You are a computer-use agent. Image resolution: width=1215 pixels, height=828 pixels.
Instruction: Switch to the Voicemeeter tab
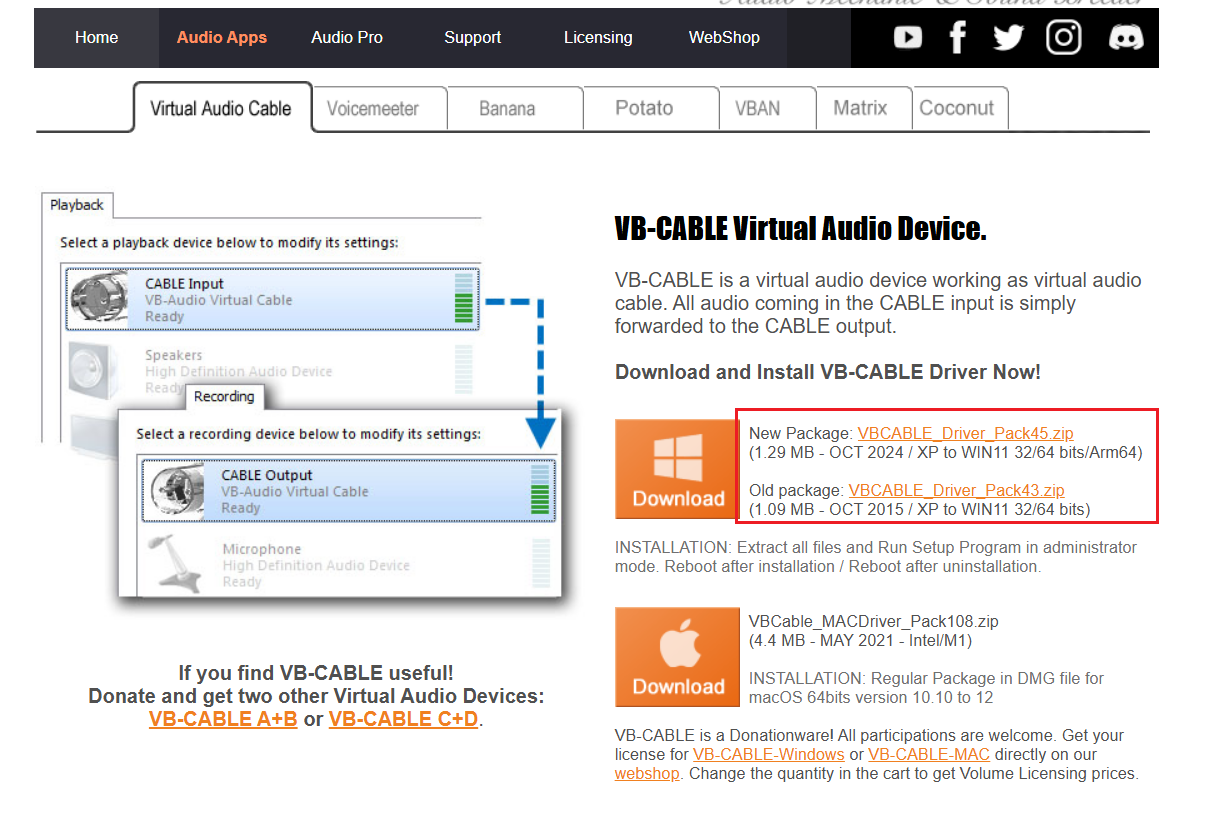pos(372,109)
